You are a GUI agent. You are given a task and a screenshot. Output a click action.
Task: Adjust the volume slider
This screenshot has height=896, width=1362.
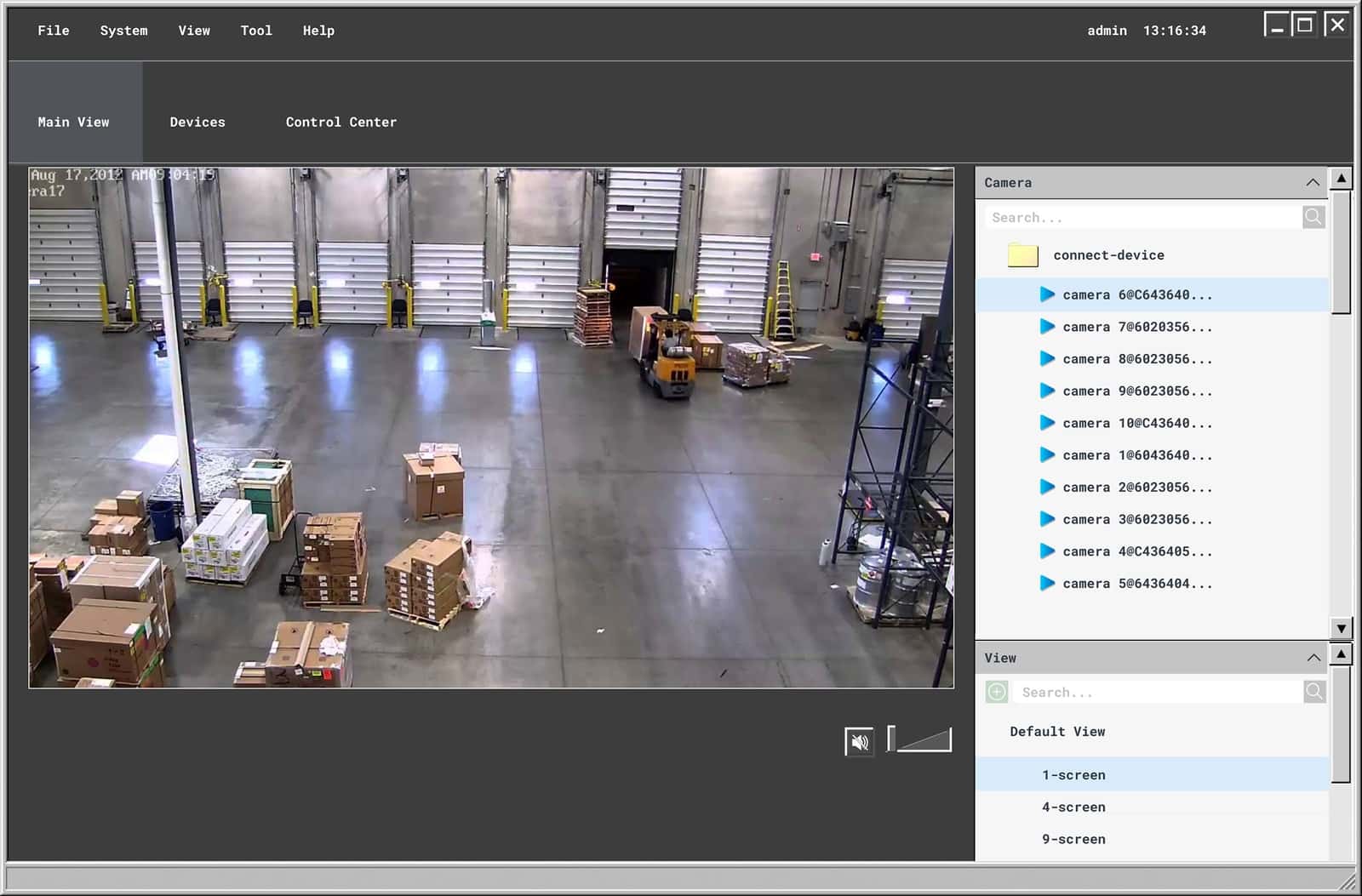point(919,739)
